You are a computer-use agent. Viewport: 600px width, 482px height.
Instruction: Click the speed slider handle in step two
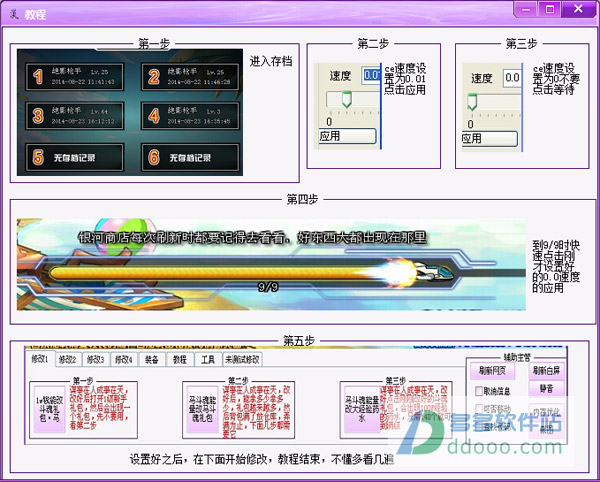click(x=347, y=99)
